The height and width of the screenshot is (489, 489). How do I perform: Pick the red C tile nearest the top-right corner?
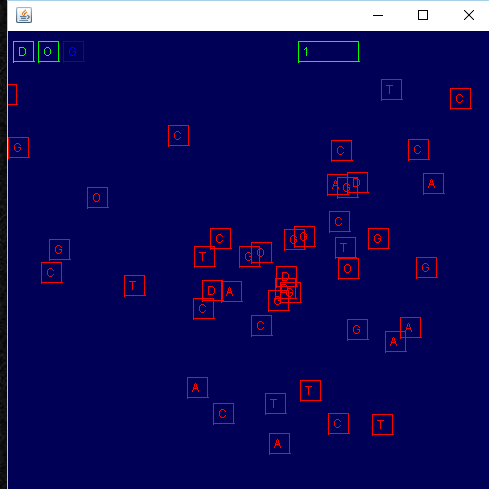tap(460, 99)
